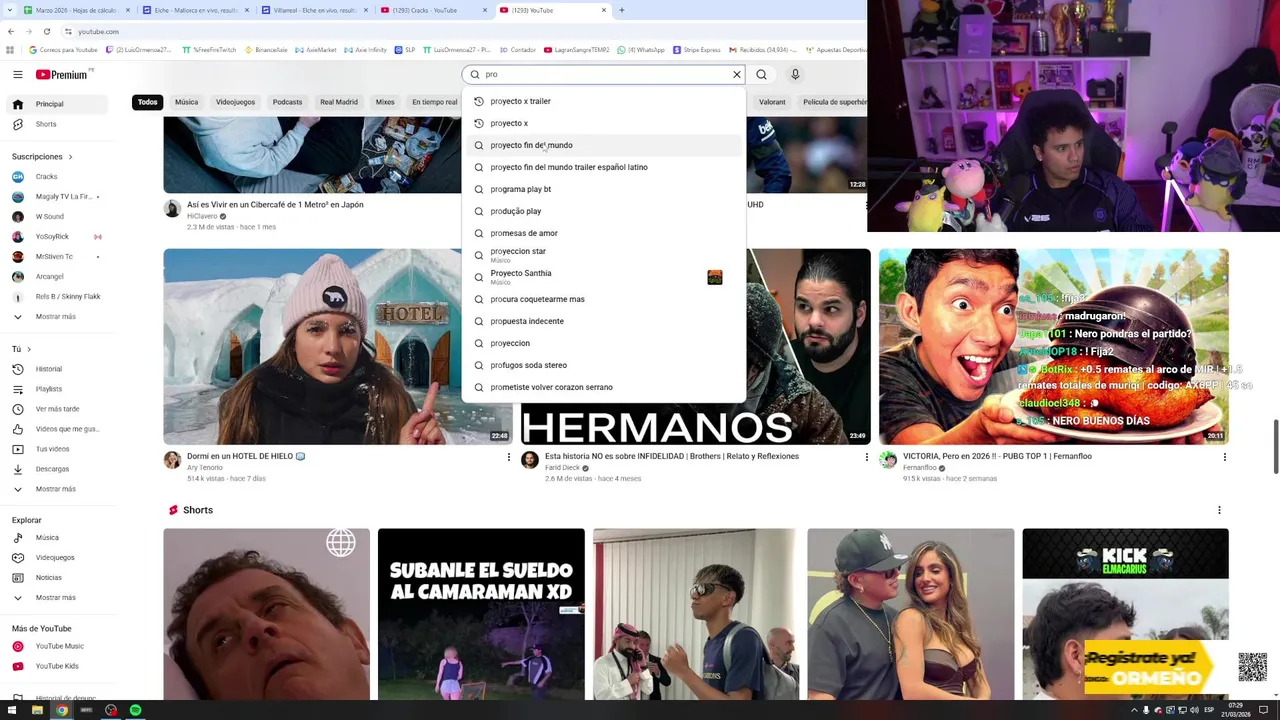Image resolution: width=1280 pixels, height=720 pixels.
Task: Open Principal in the sidebar
Action: [55, 104]
